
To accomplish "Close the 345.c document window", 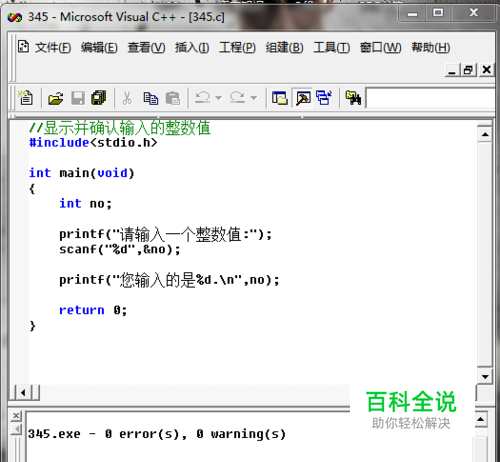I will tap(486, 70).
